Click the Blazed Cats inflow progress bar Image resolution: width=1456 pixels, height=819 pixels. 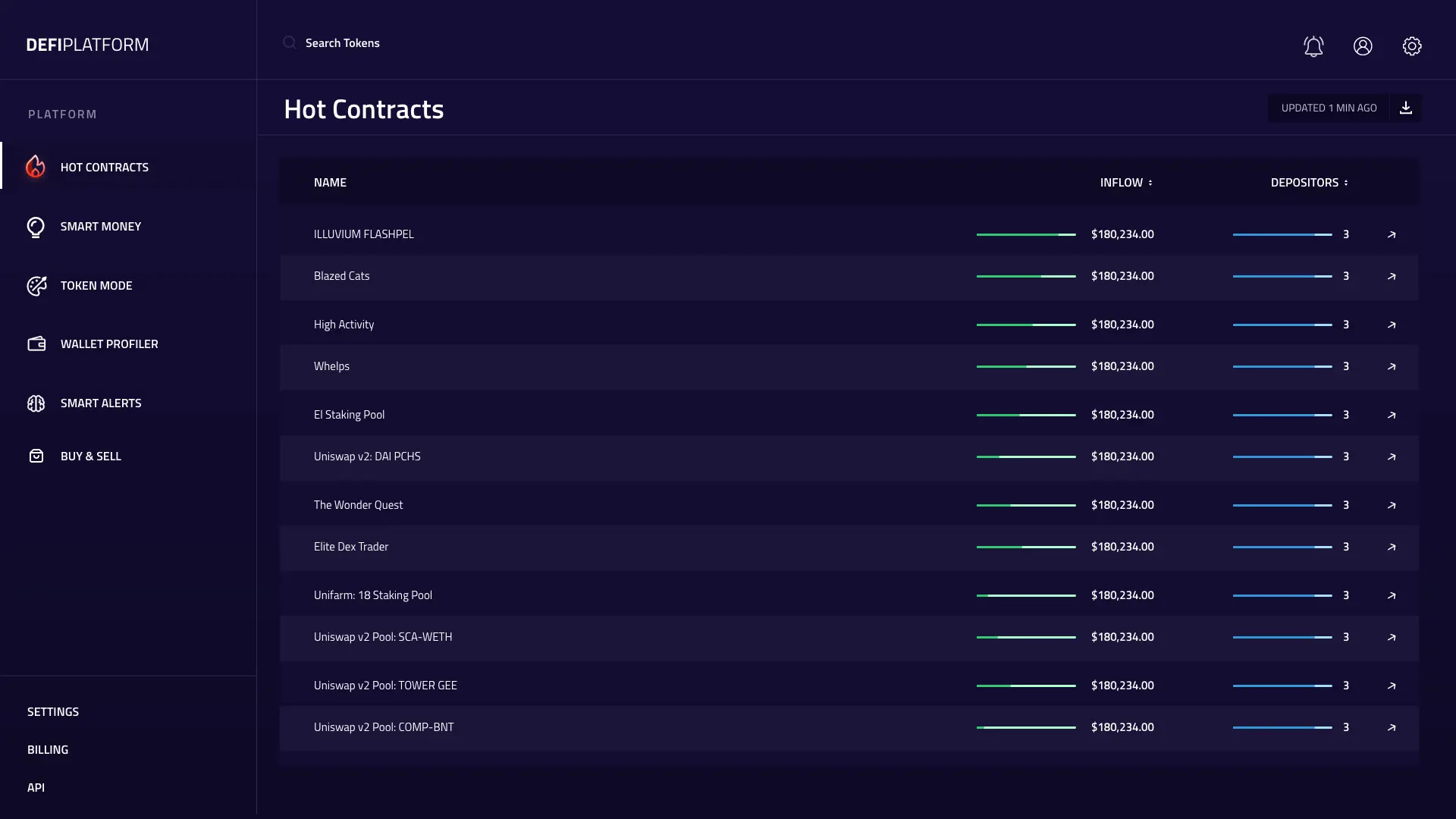click(1025, 277)
